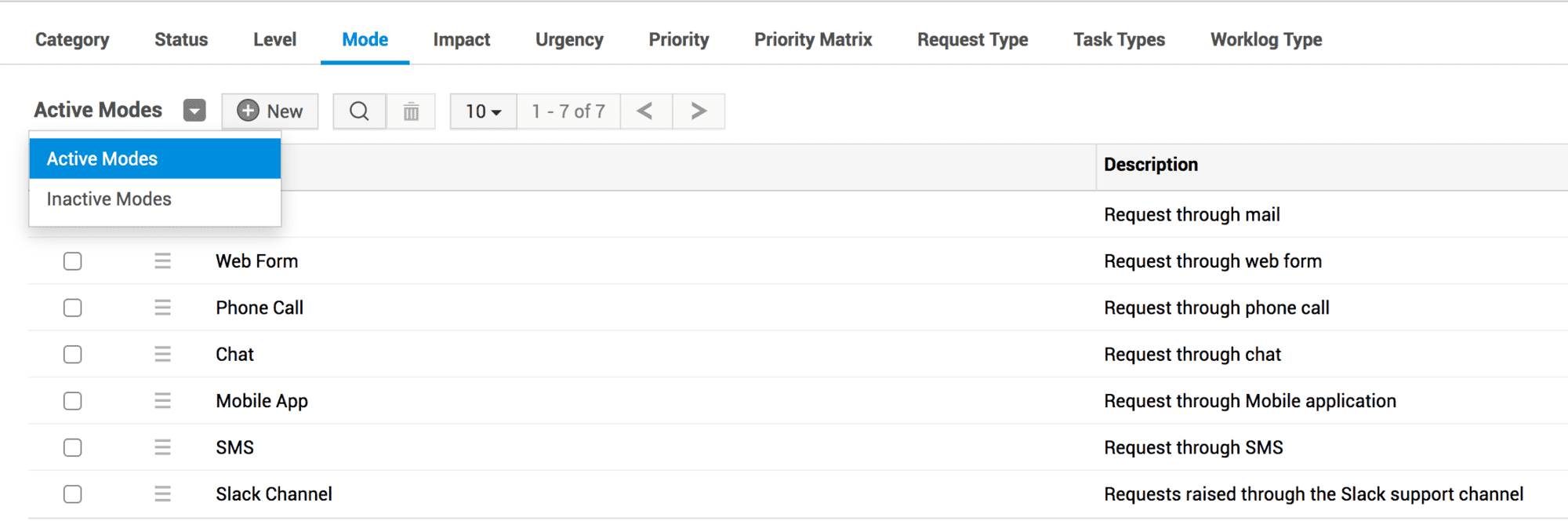Click the New mode button

pyautogui.click(x=270, y=111)
